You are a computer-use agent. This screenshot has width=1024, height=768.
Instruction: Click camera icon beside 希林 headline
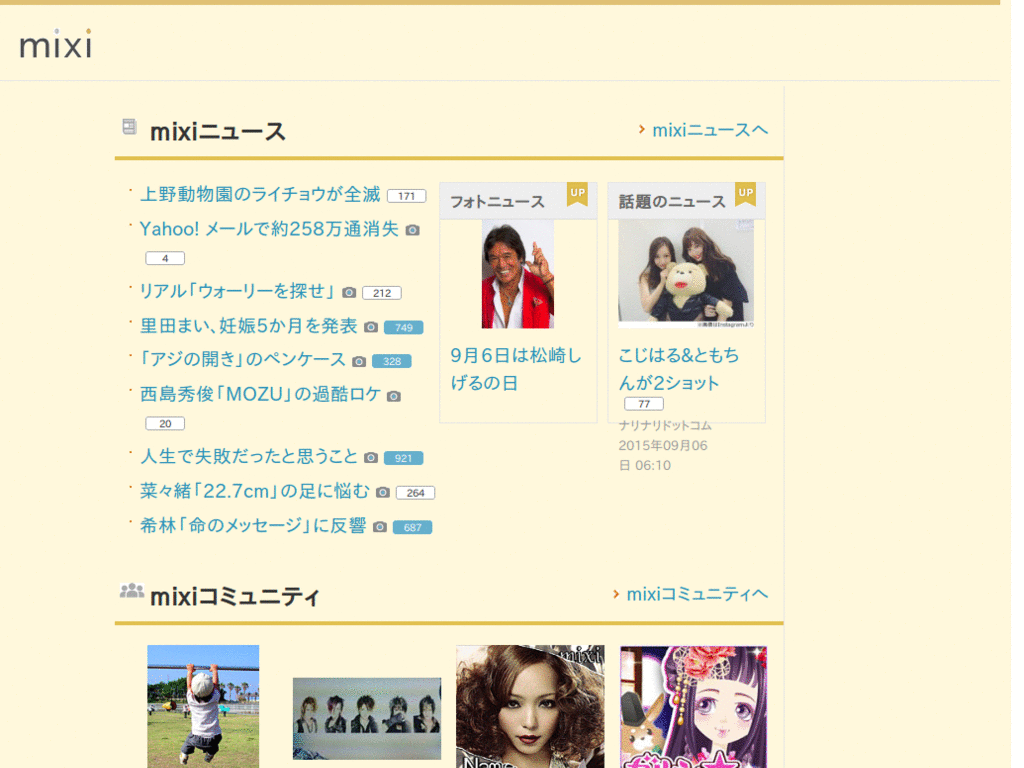point(380,526)
